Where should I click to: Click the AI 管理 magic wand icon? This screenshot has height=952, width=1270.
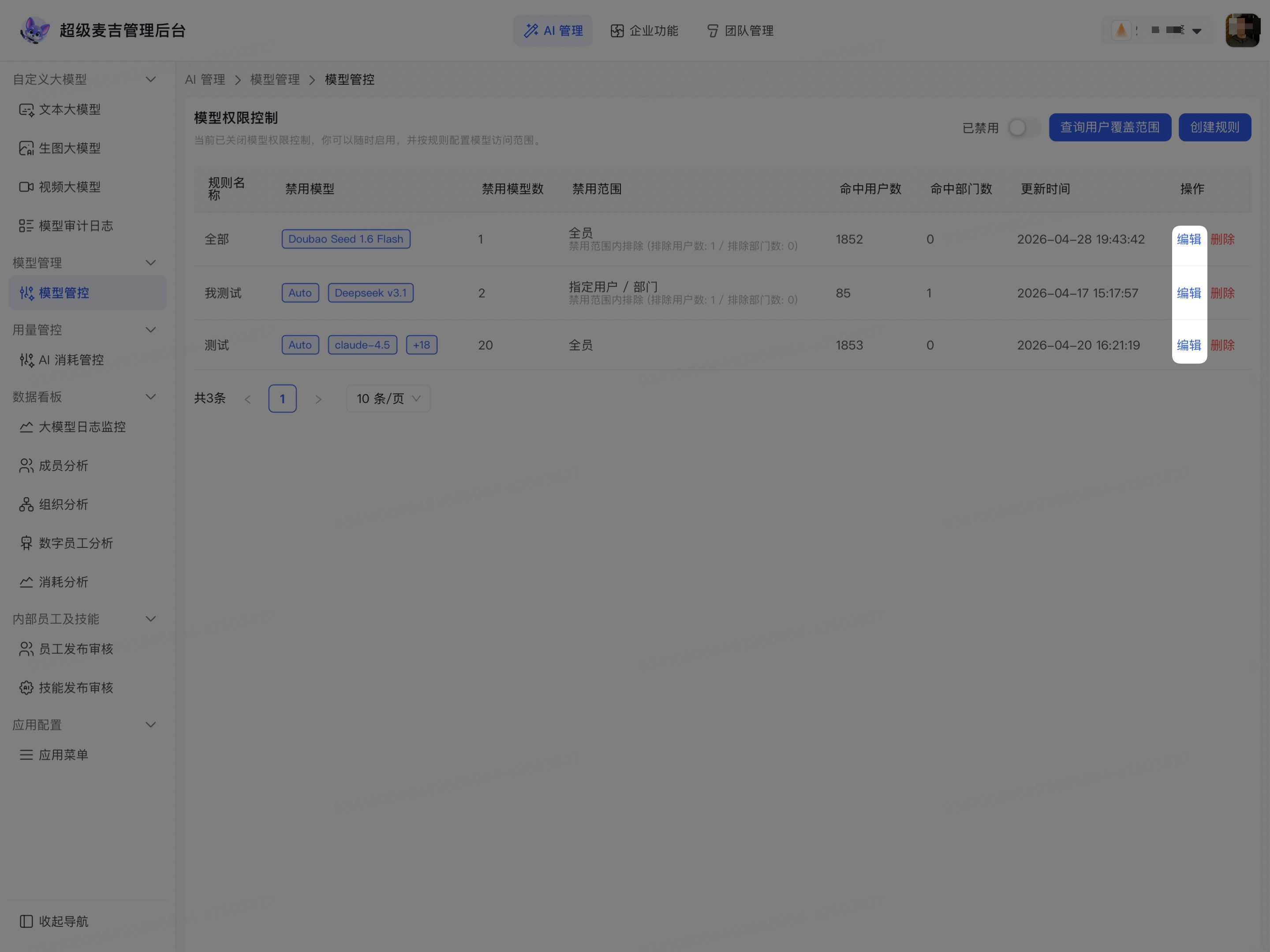pos(531,30)
